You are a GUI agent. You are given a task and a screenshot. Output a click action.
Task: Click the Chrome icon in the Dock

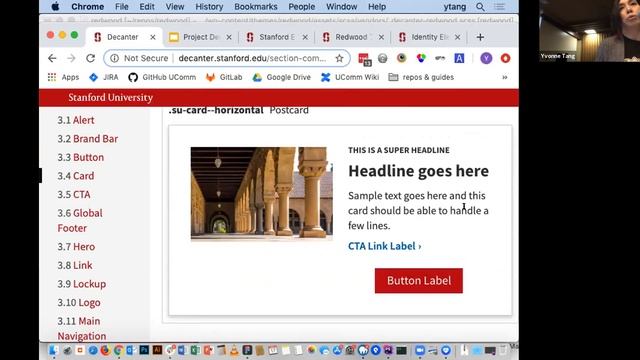[118, 350]
